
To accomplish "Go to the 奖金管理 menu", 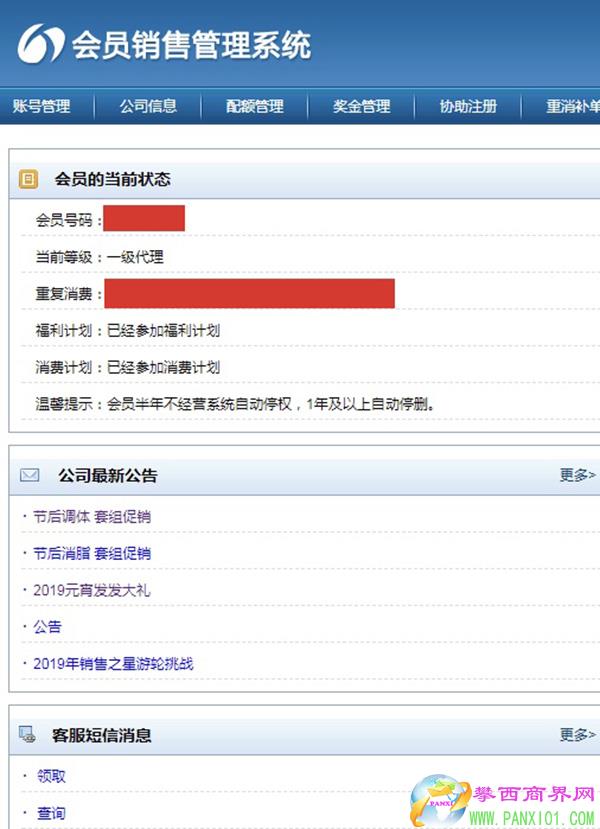I will [361, 107].
